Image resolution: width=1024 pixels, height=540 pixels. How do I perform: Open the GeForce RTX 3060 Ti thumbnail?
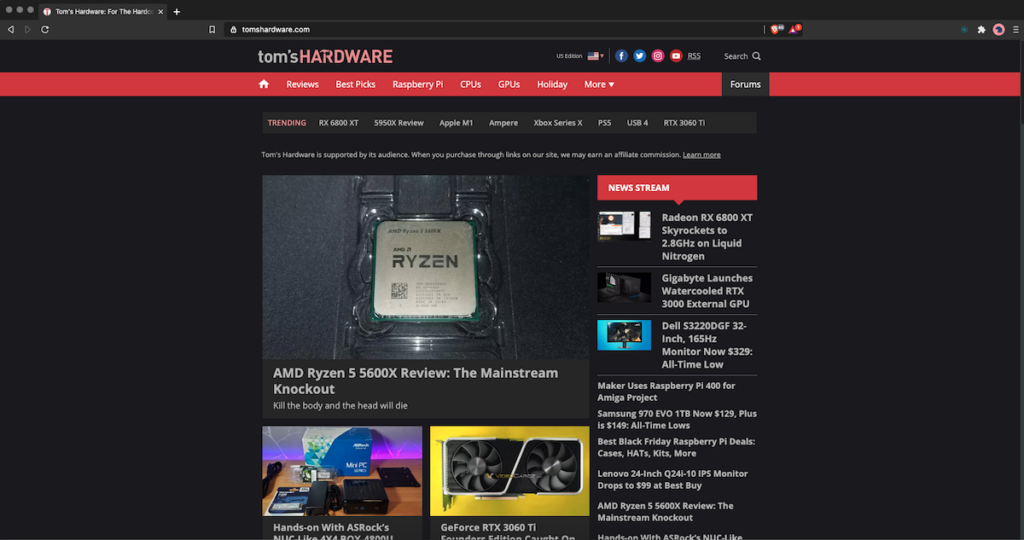[x=509, y=471]
